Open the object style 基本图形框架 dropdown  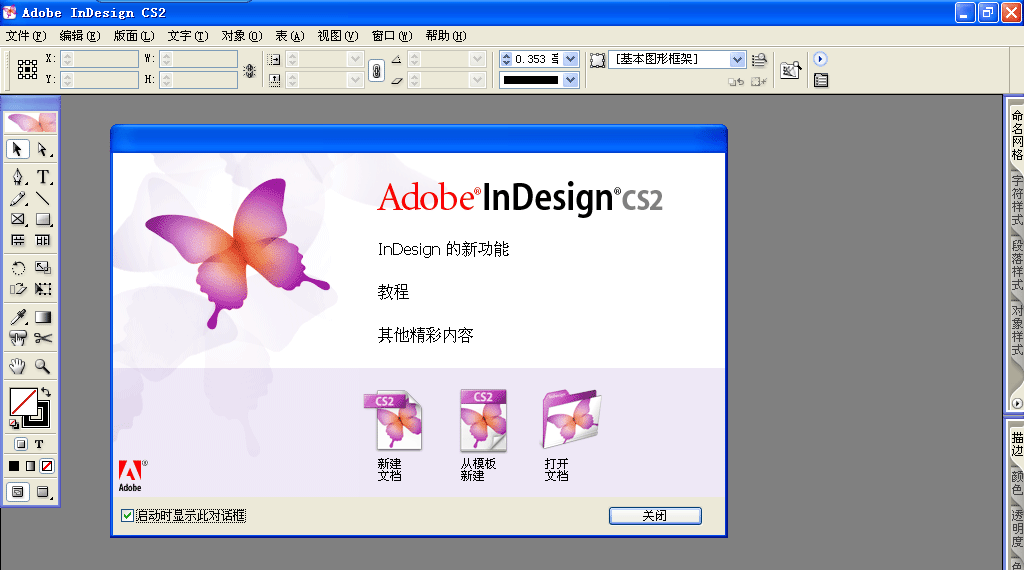pyautogui.click(x=737, y=59)
